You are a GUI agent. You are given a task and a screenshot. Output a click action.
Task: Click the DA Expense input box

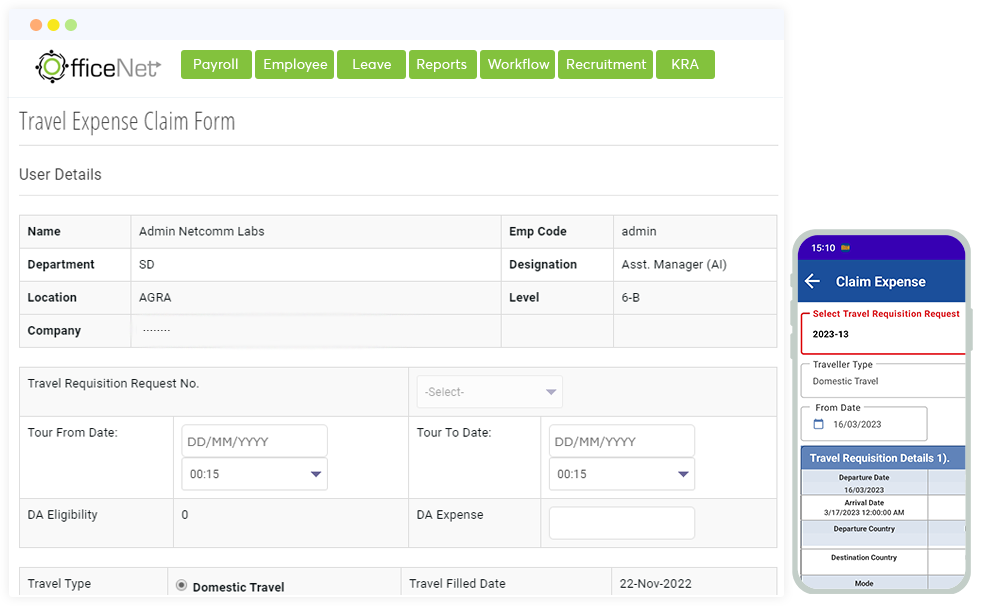tap(621, 522)
